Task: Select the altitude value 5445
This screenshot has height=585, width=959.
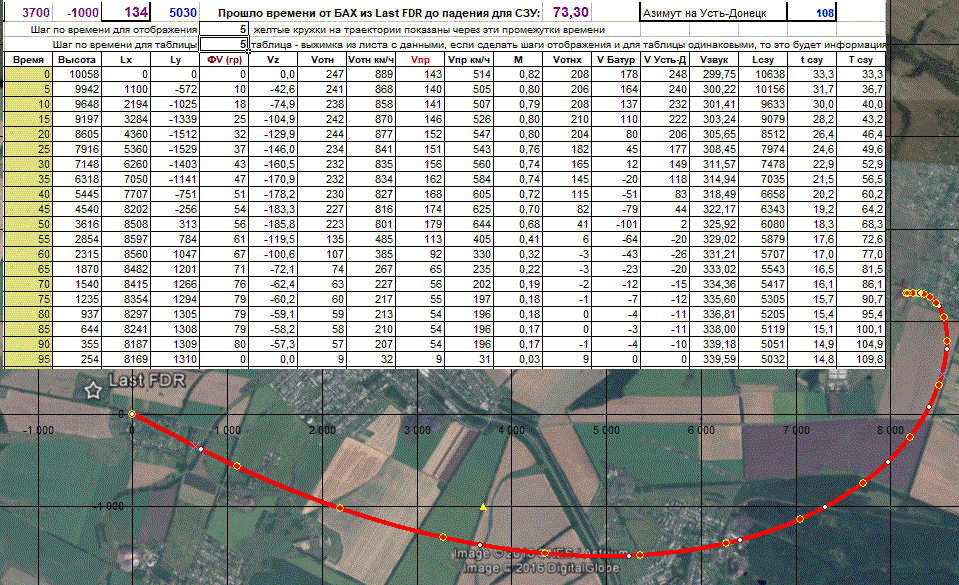Action: tap(77, 194)
